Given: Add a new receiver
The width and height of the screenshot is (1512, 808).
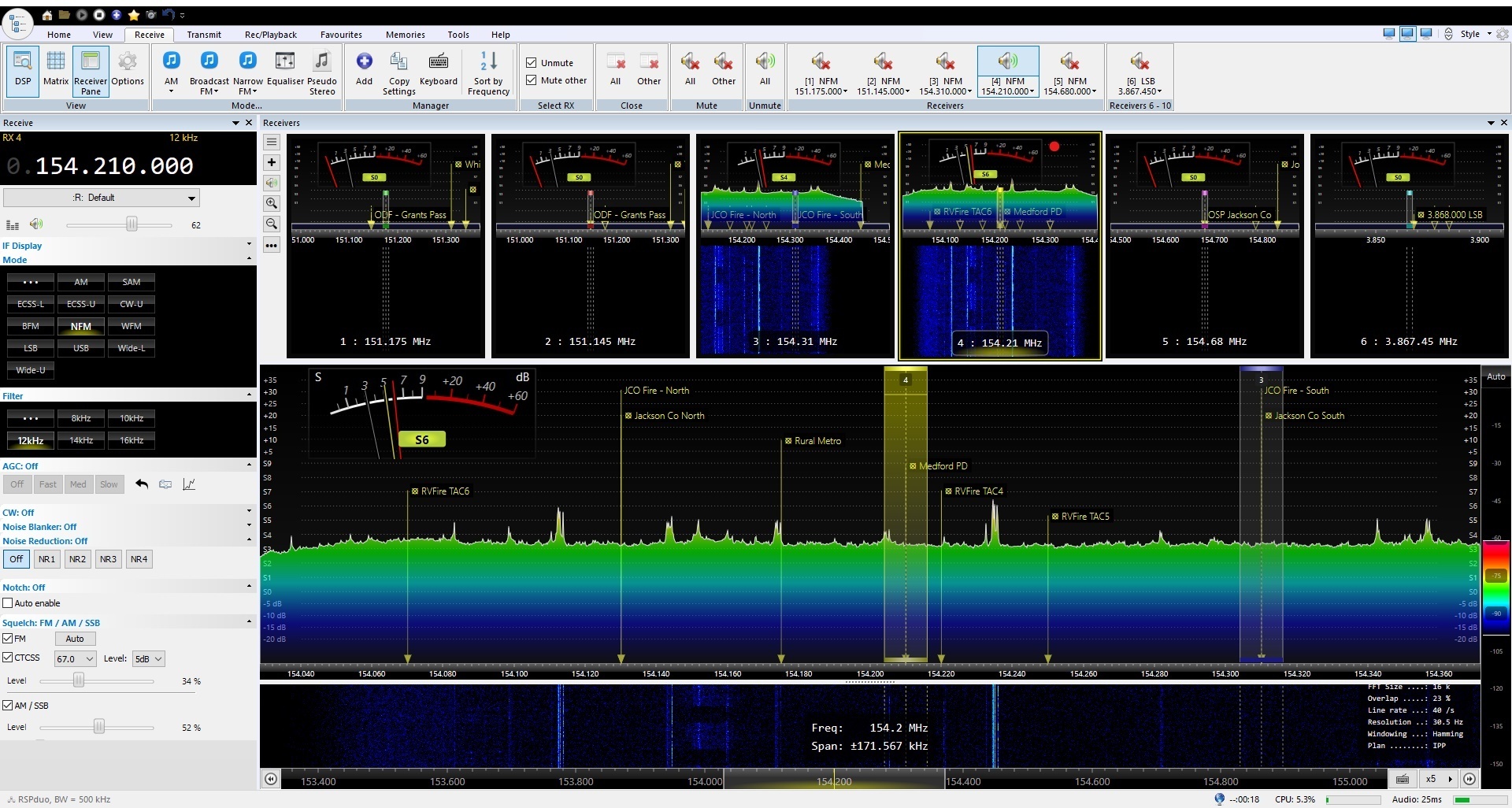Looking at the screenshot, I should click(x=364, y=69).
